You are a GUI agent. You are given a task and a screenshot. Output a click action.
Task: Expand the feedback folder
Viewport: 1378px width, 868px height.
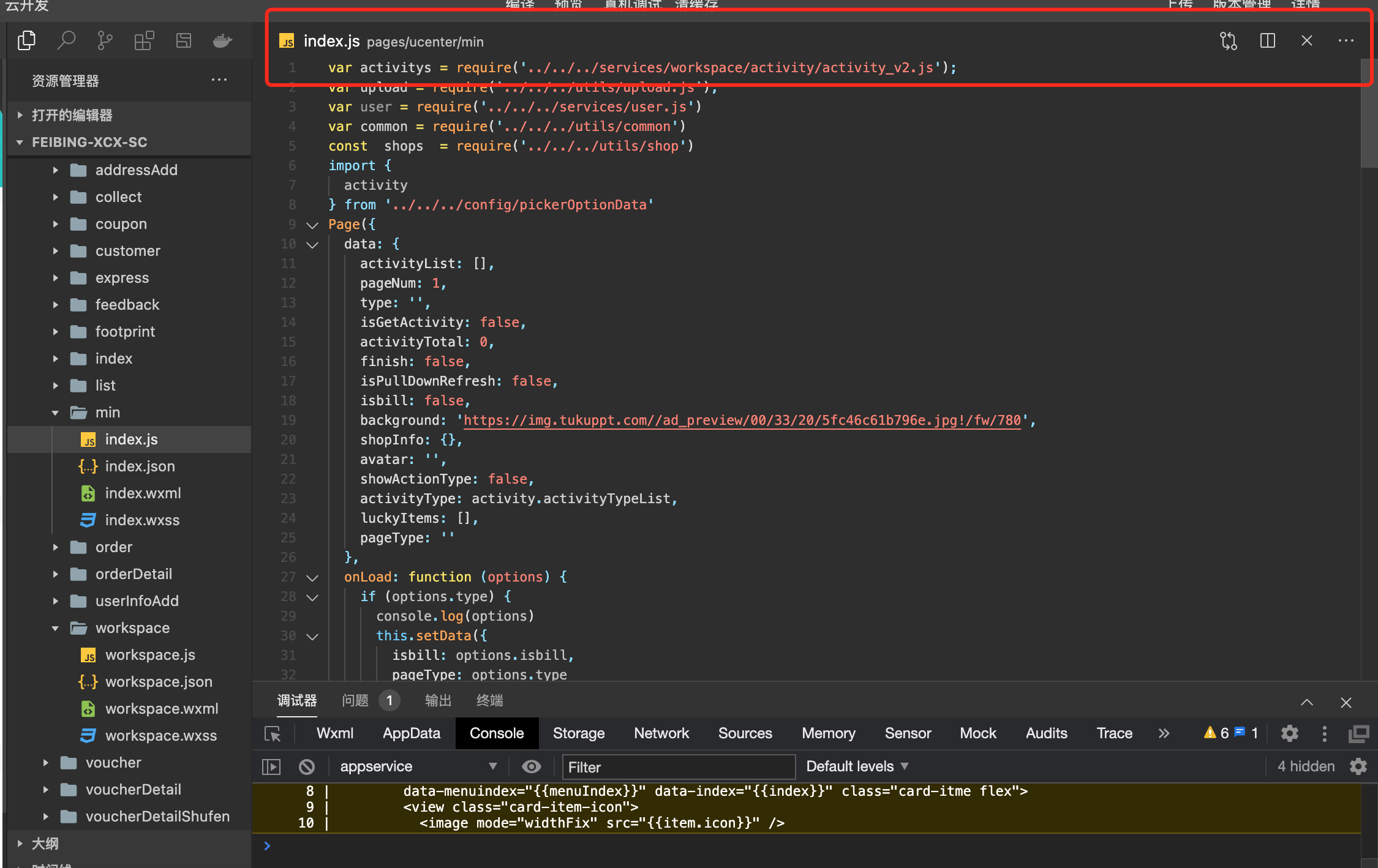click(x=127, y=304)
